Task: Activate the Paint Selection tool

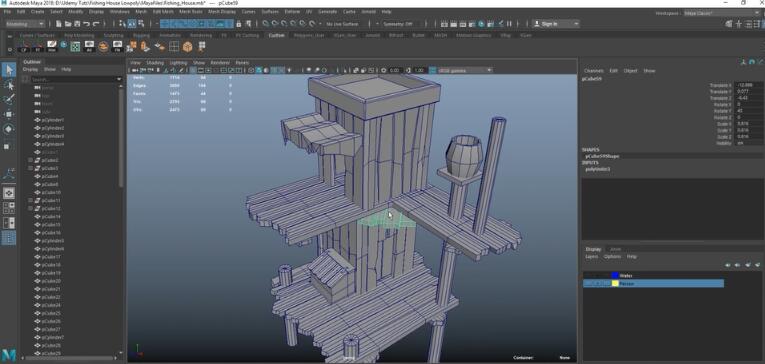Action: coord(8,100)
